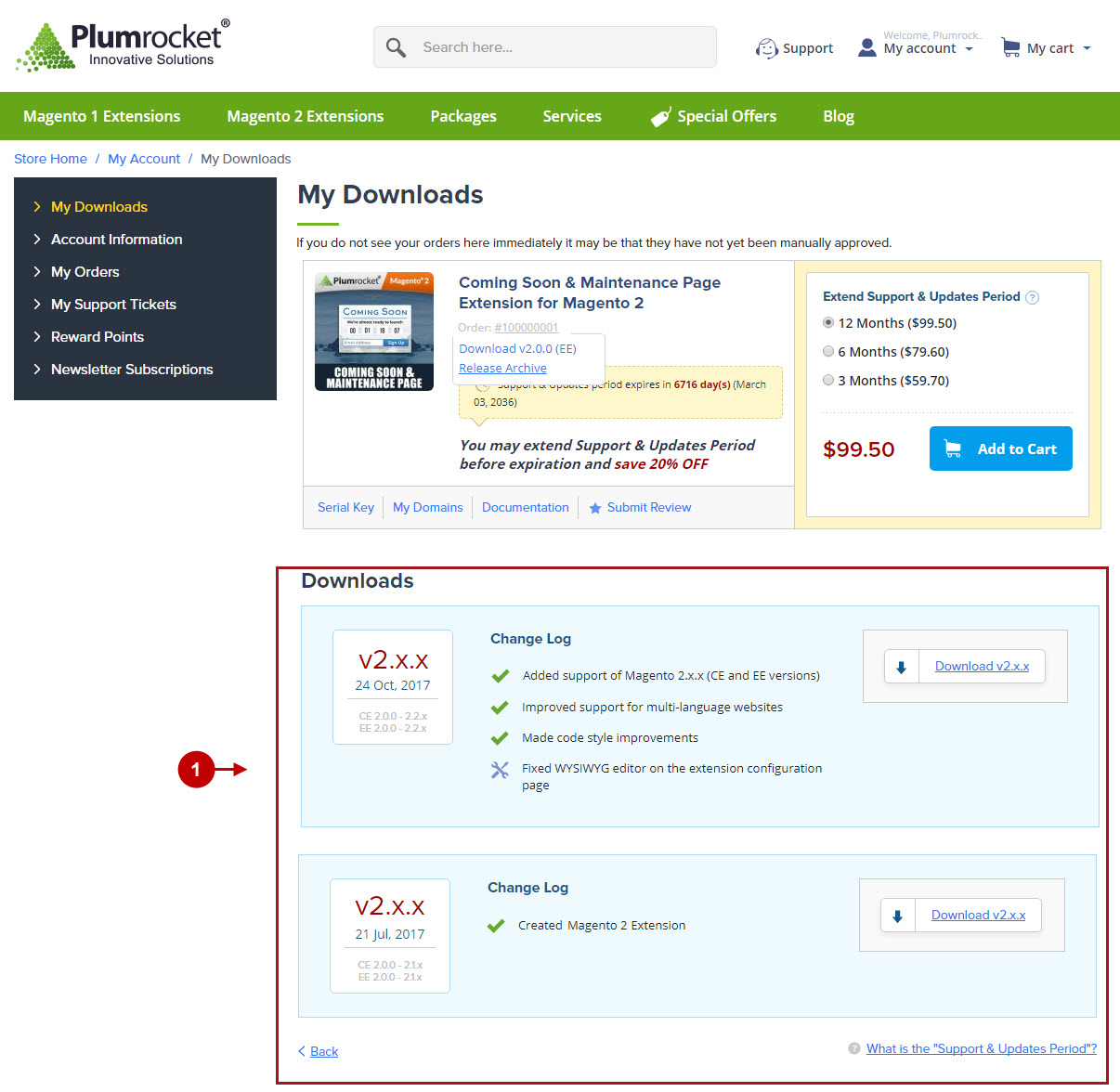Click the help icon beside Extend Support & Updates Period

click(x=1032, y=297)
